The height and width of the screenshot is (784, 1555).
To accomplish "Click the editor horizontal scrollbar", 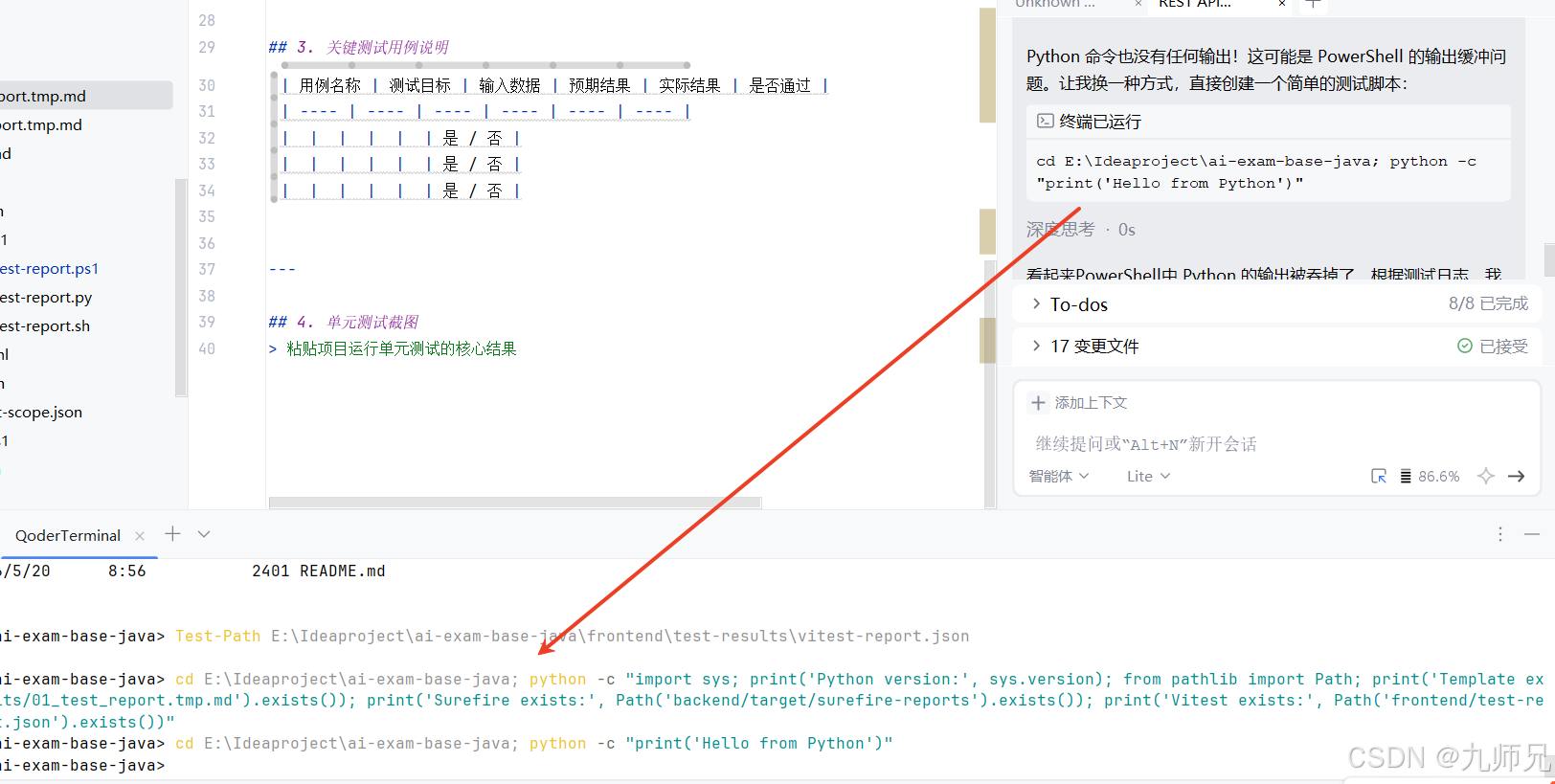I will [515, 502].
